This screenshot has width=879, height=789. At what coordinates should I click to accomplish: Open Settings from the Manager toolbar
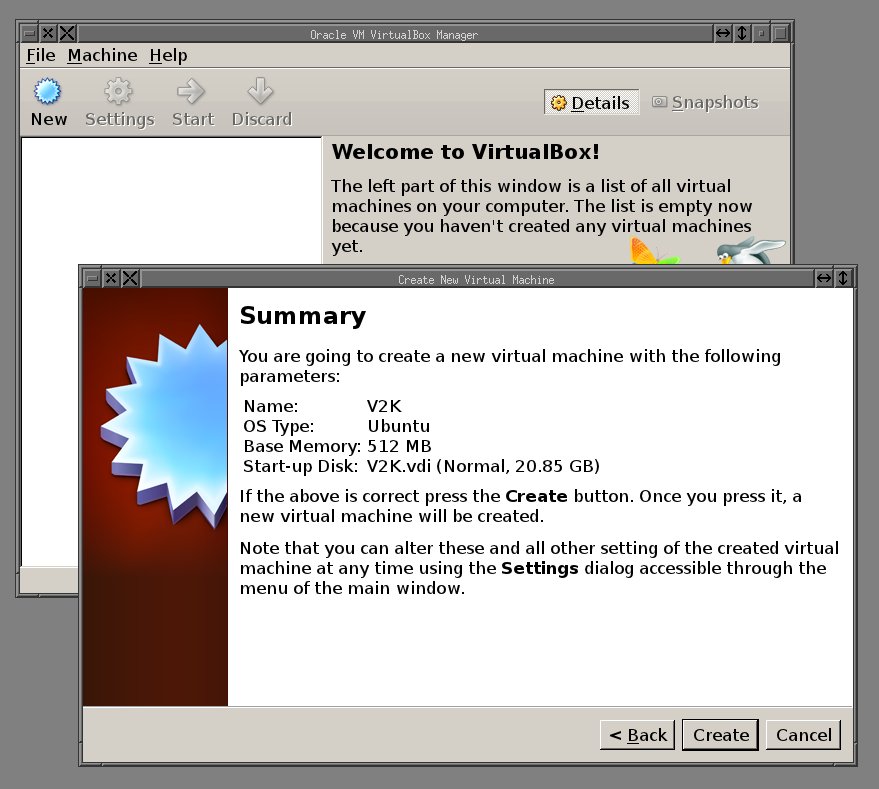pyautogui.click(x=119, y=103)
